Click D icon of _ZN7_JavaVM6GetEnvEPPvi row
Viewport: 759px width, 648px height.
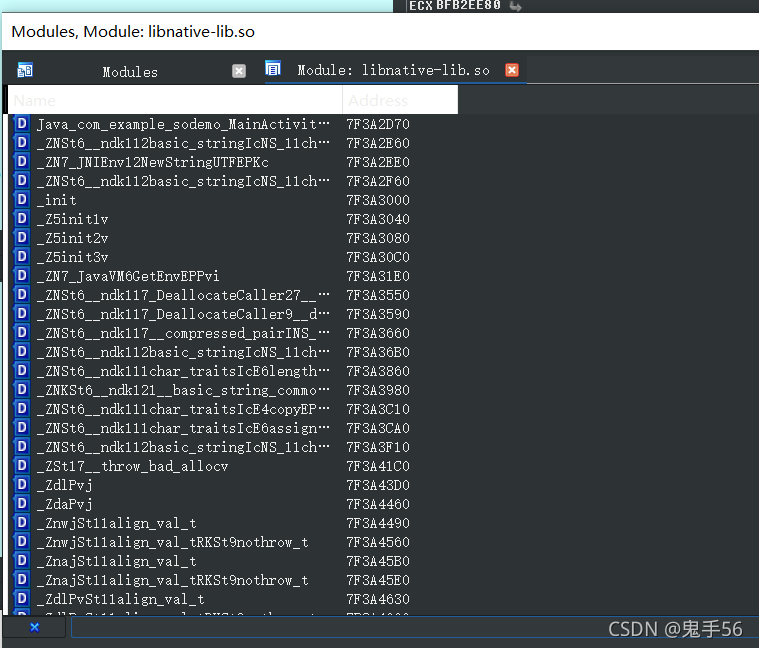pyautogui.click(x=22, y=276)
